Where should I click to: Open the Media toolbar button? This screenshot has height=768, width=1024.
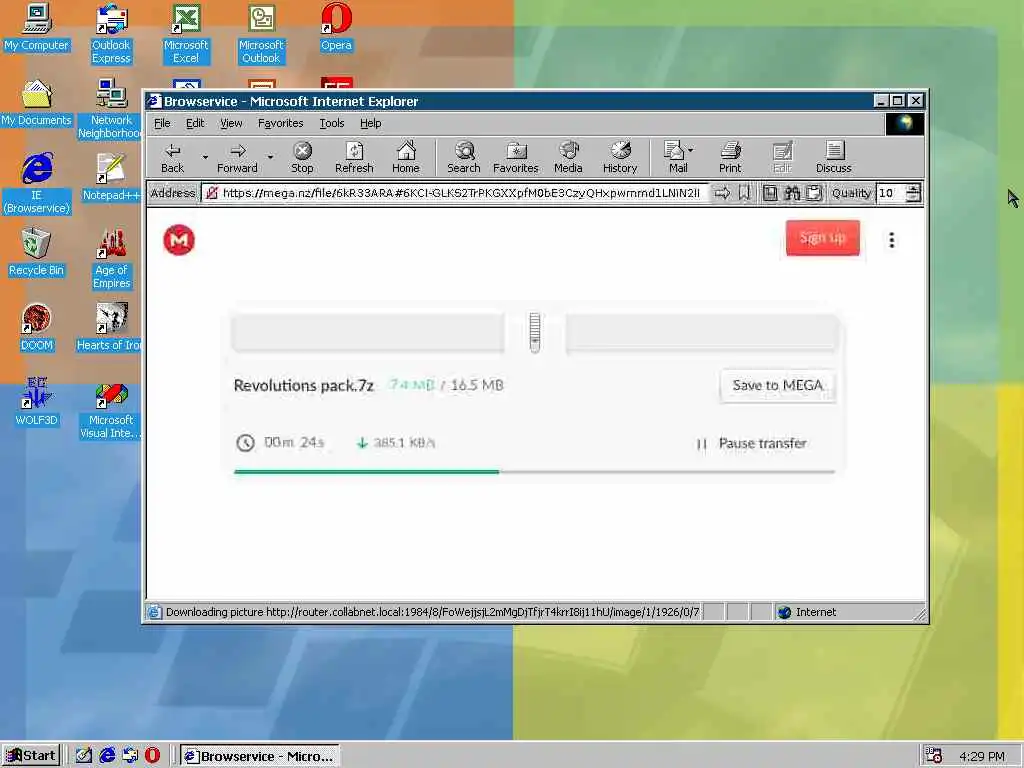568,158
